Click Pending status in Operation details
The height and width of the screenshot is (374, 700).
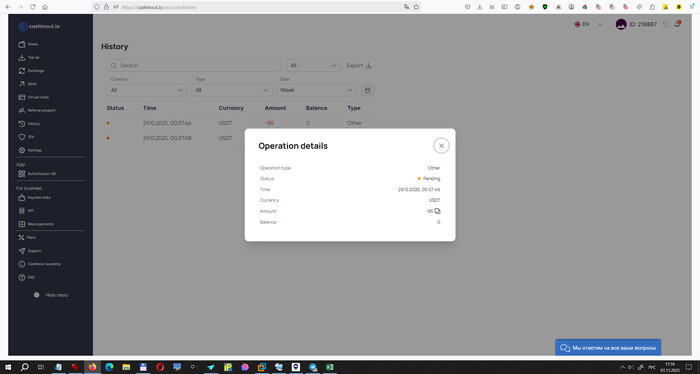429,179
